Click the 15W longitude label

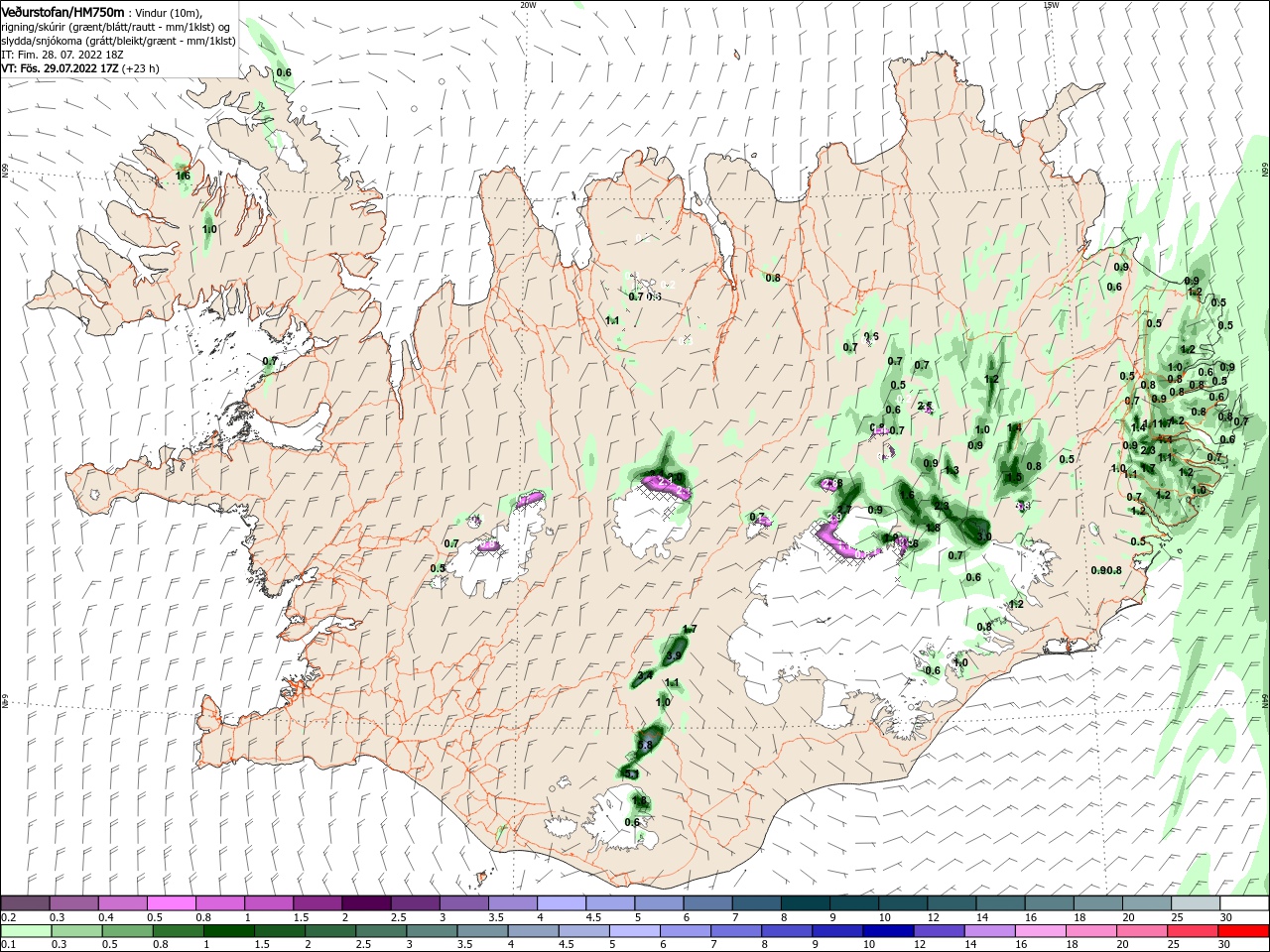[x=1051, y=4]
